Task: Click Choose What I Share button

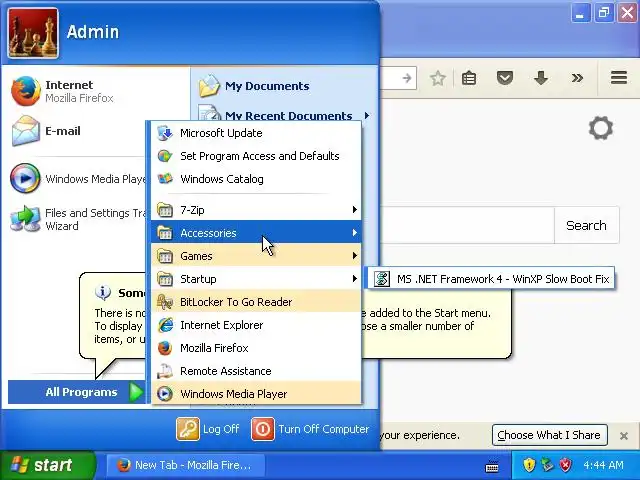Action: point(549,435)
